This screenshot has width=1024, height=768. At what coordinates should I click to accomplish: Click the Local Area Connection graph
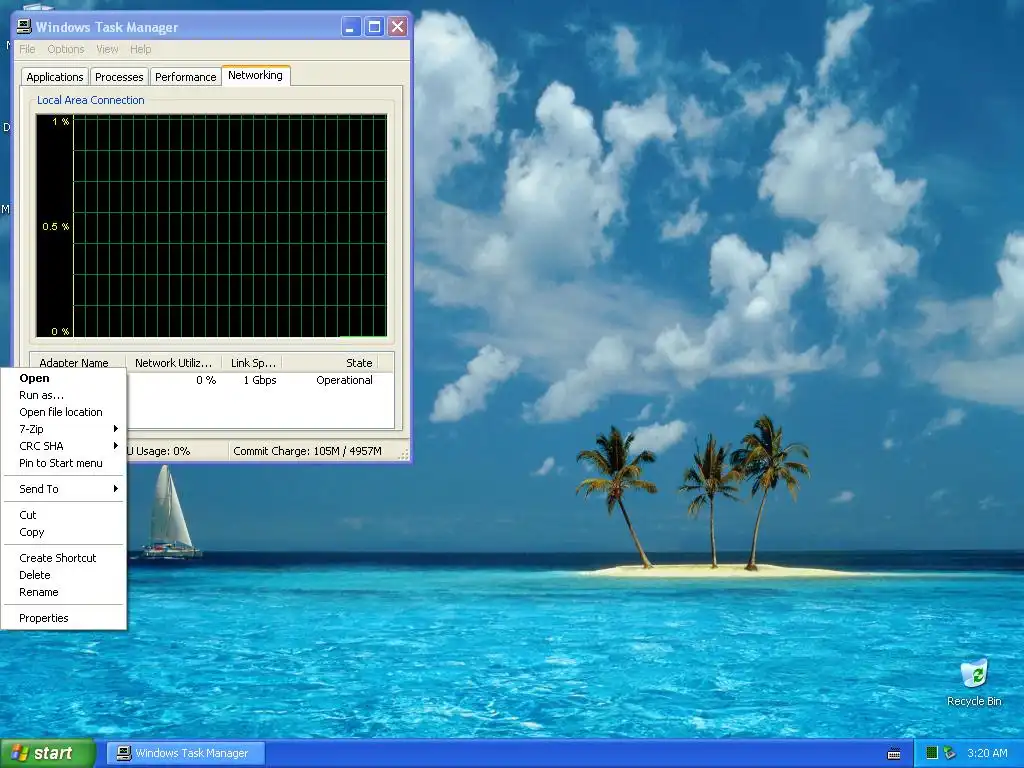[212, 226]
